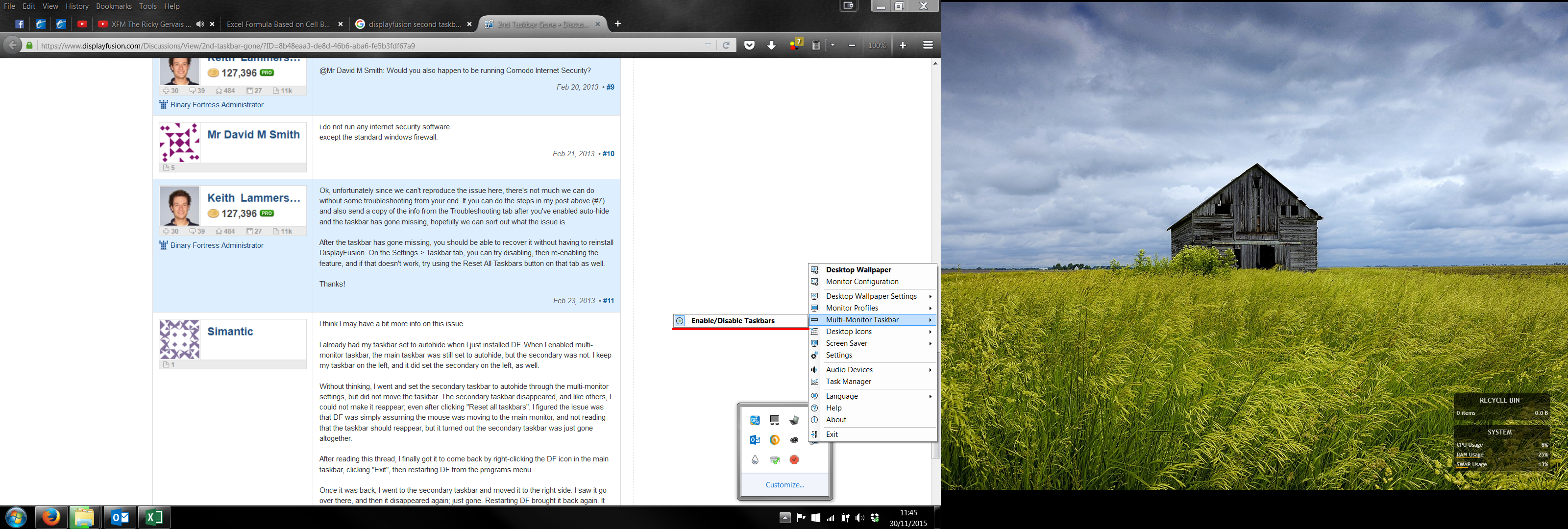Click the reload page button
The image size is (1568, 529).
[726, 45]
